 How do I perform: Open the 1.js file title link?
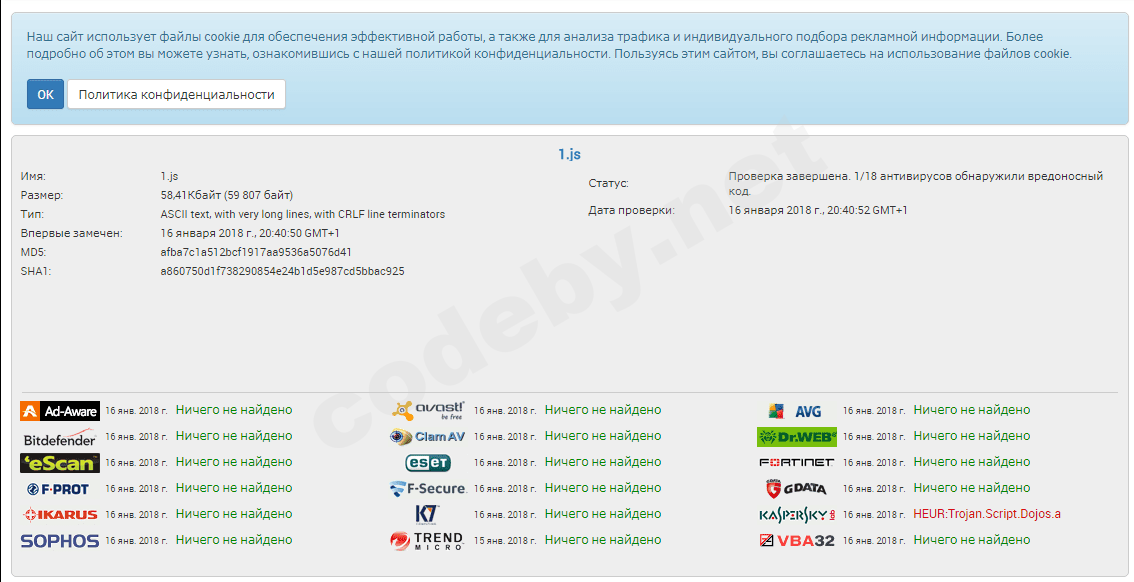click(x=569, y=154)
